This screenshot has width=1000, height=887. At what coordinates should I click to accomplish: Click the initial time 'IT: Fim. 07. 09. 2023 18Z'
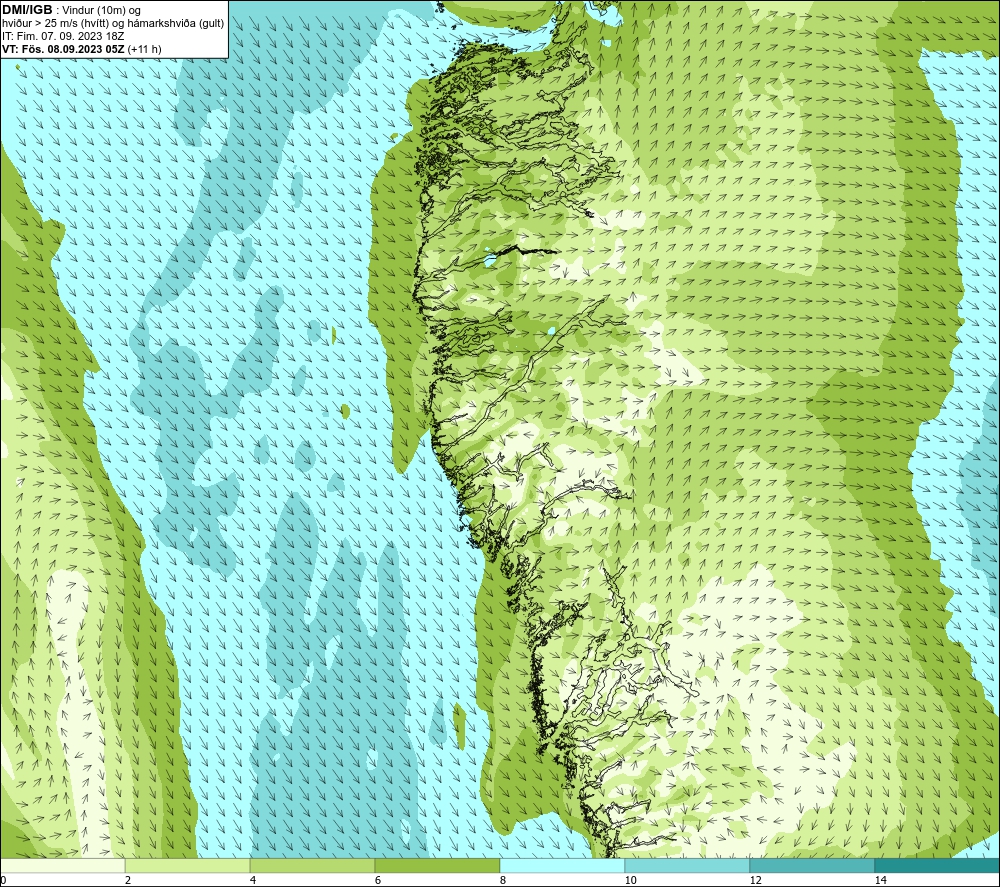[x=62, y=36]
